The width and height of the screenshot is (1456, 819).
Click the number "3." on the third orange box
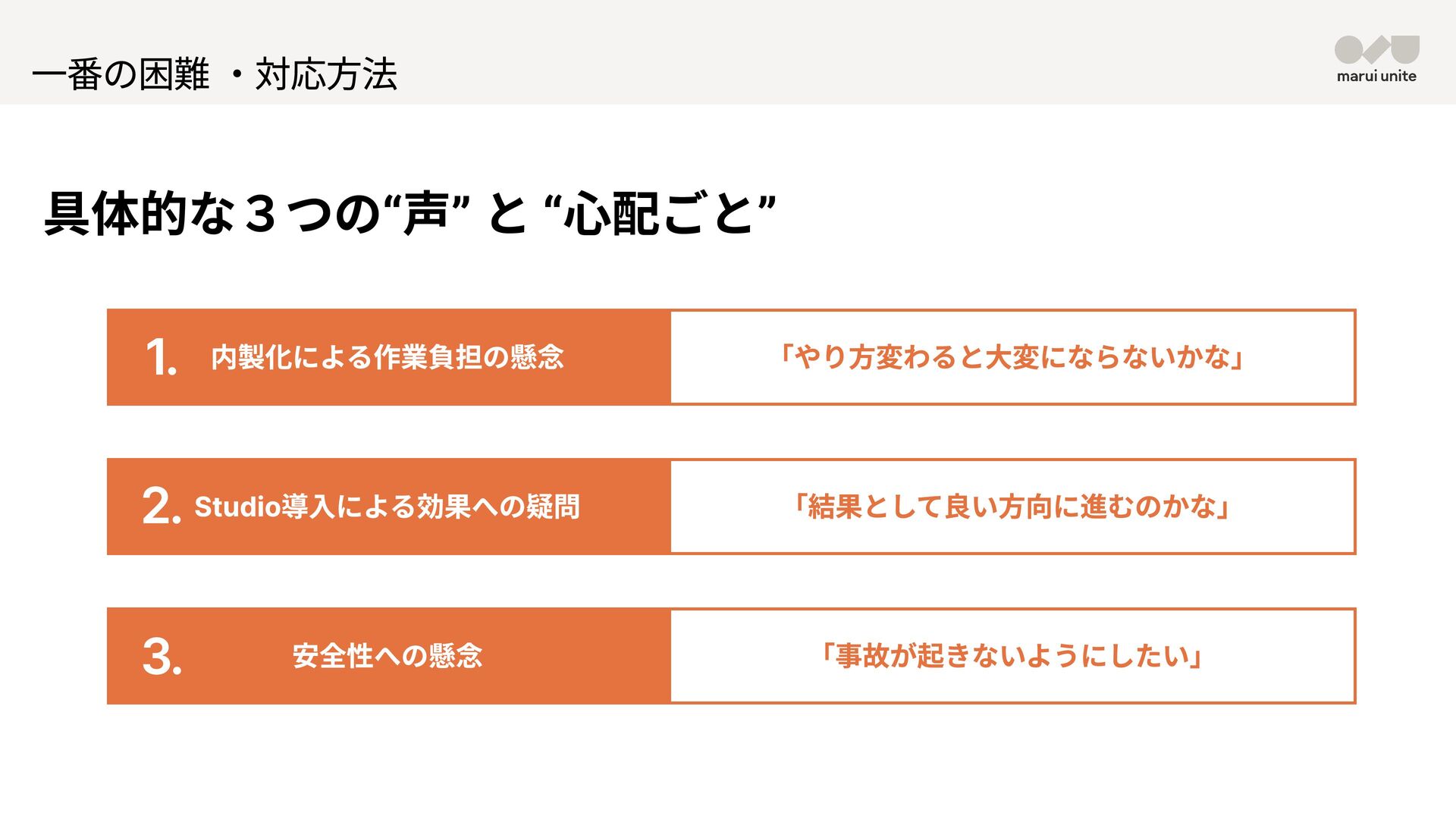coord(162,656)
